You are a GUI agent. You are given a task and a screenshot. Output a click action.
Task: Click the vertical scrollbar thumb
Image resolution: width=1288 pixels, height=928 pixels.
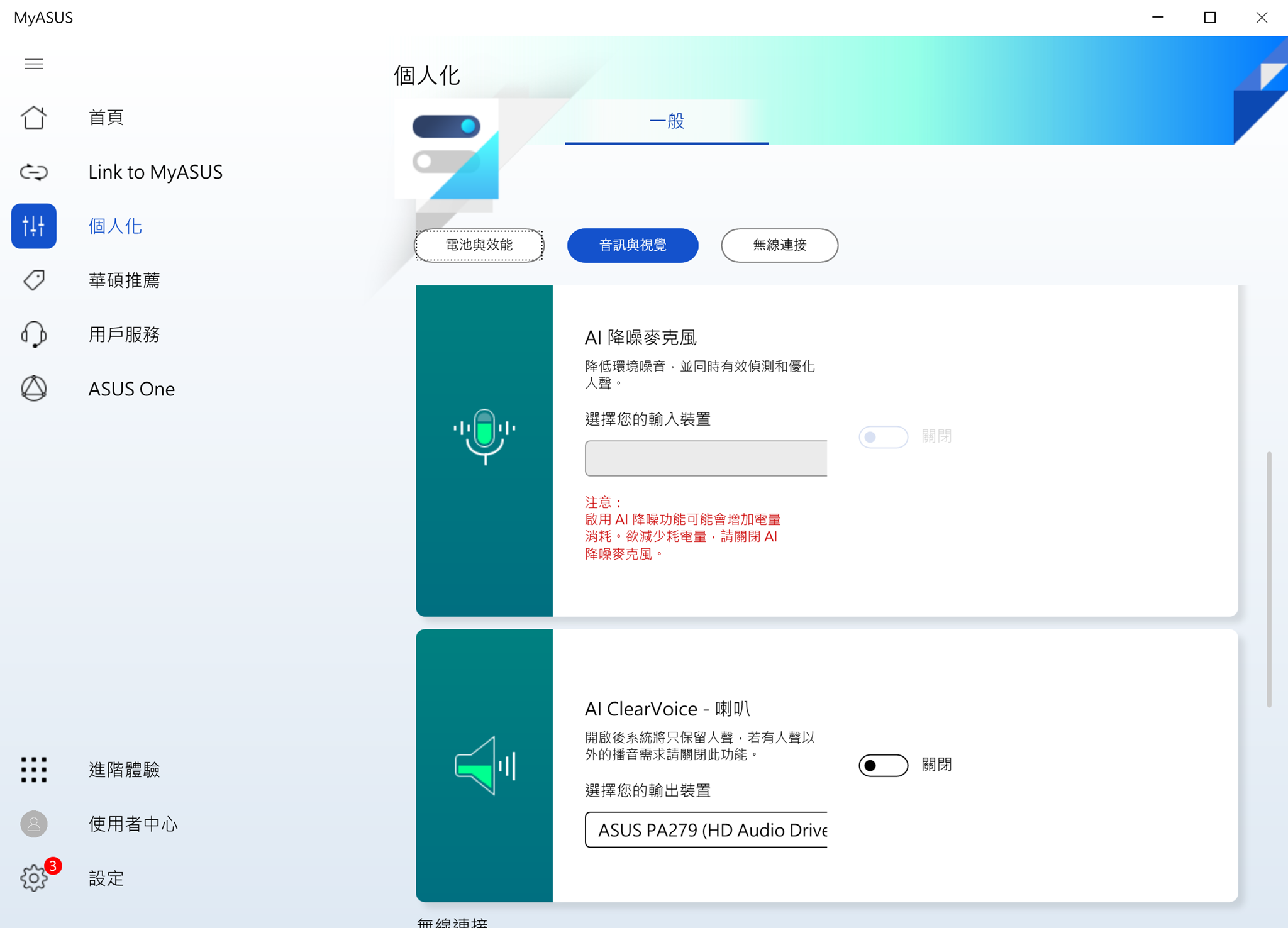pos(1269,578)
